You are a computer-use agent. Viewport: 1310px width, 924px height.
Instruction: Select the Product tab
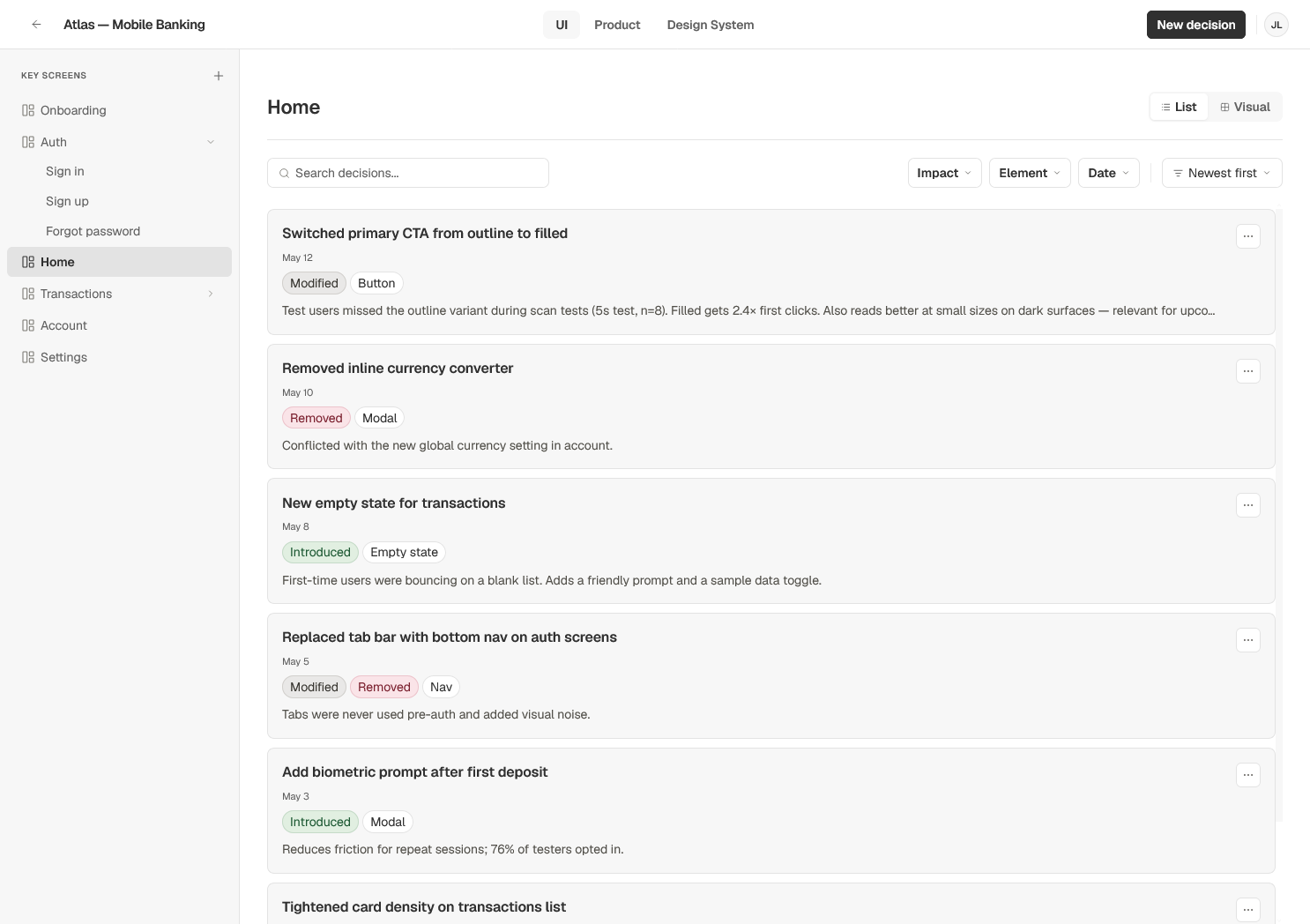[617, 25]
